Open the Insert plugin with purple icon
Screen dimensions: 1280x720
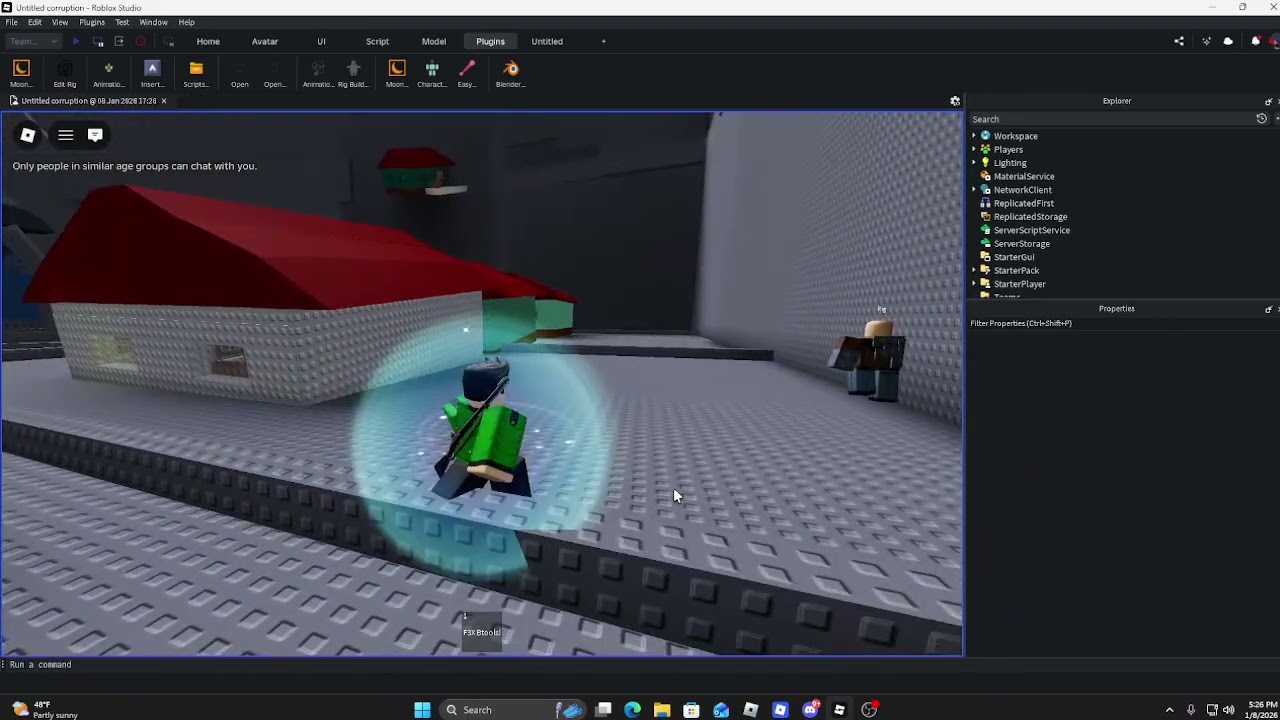pyautogui.click(x=152, y=73)
